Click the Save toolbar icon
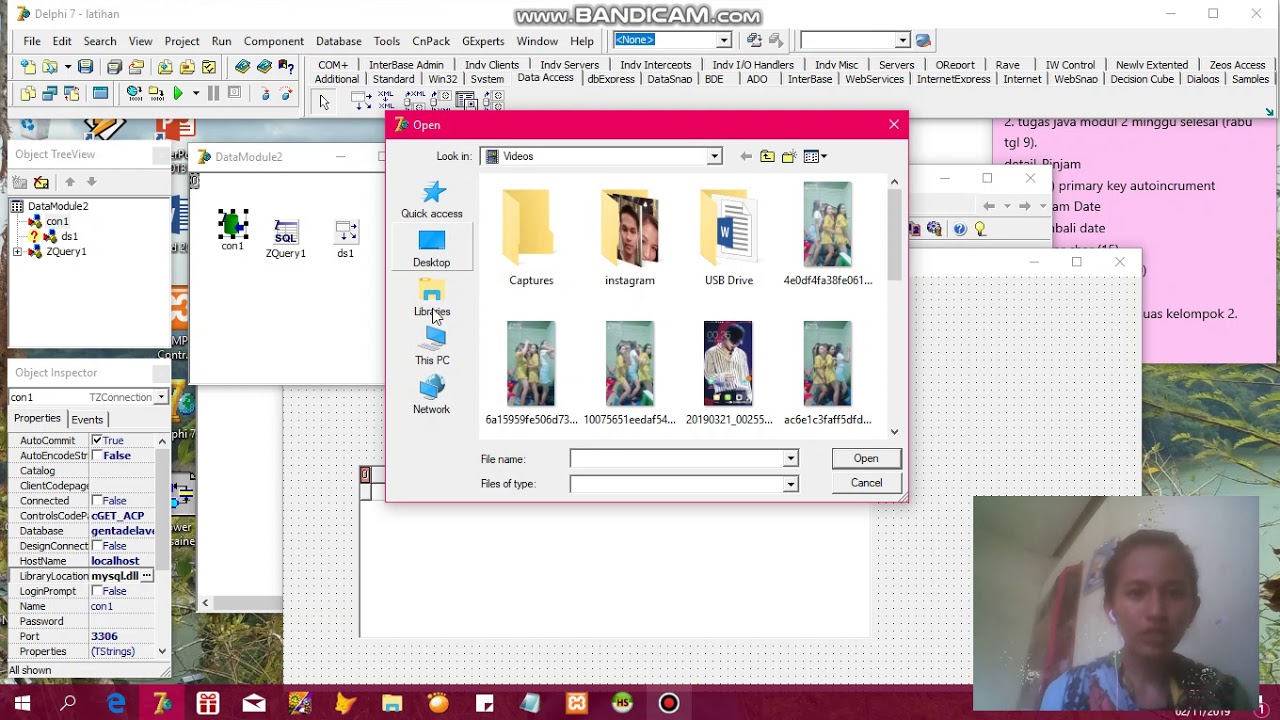 86,67
